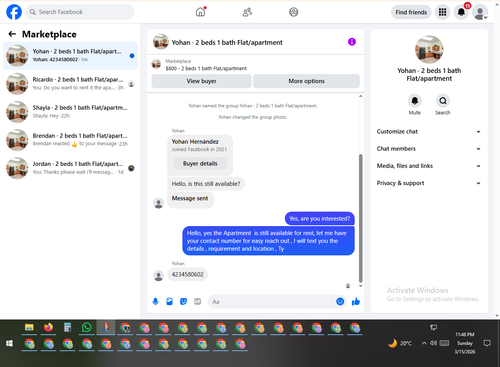This screenshot has width=500, height=367.
Task: Click the taskbar clock showing 11:48 PM
Action: [465, 343]
